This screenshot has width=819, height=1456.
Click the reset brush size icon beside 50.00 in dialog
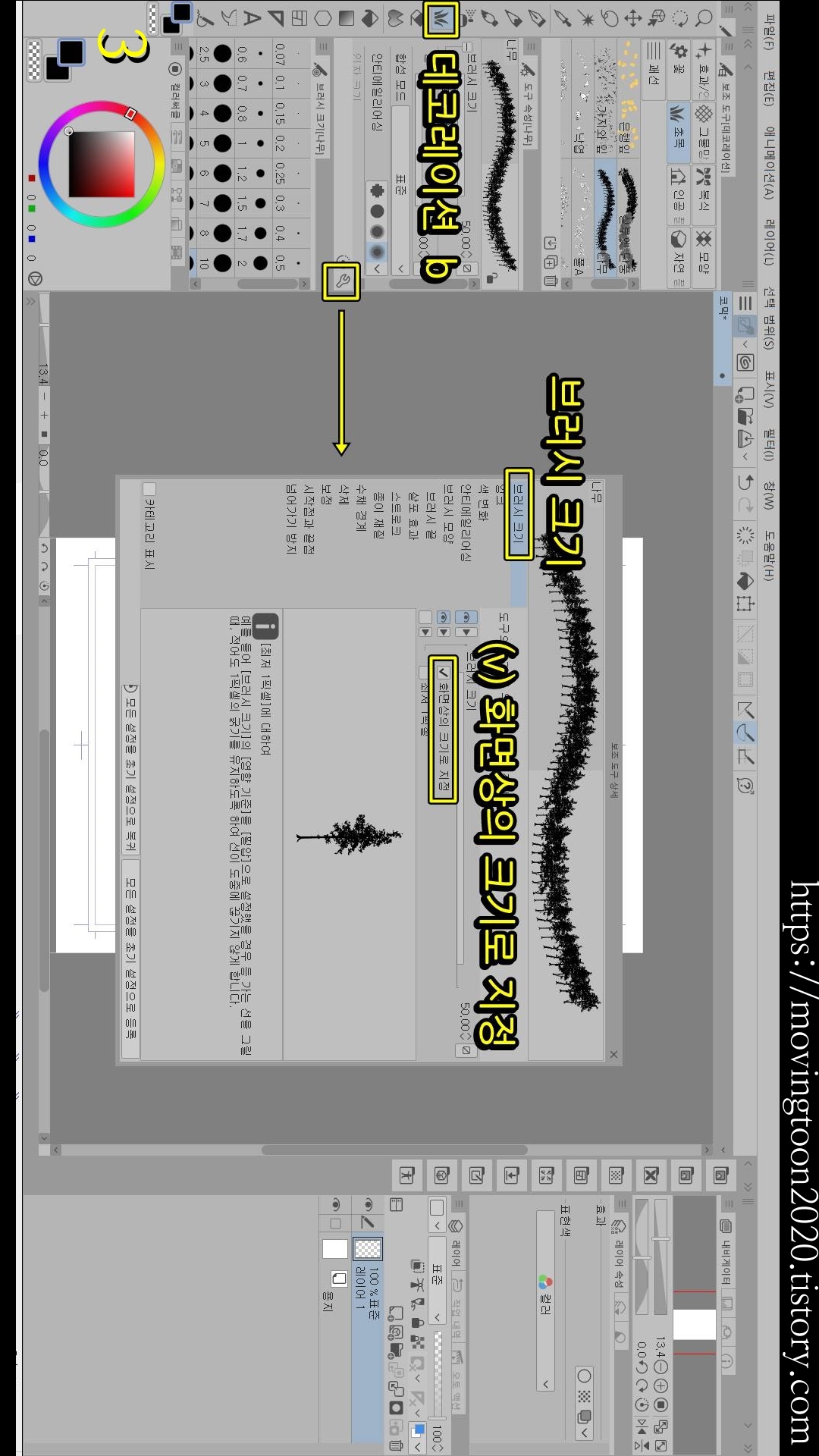466,1050
